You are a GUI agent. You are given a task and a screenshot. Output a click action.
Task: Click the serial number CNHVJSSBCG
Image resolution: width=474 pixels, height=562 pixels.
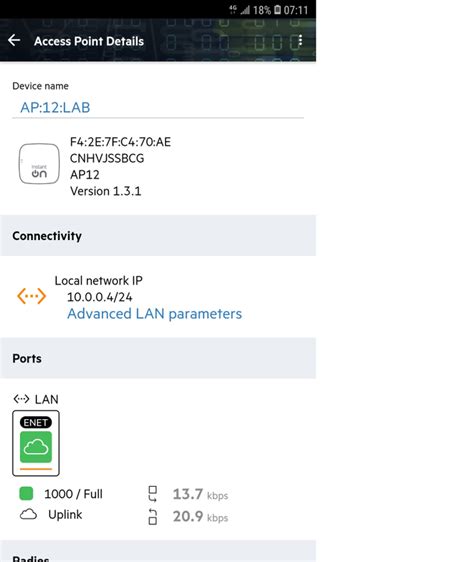click(x=107, y=158)
